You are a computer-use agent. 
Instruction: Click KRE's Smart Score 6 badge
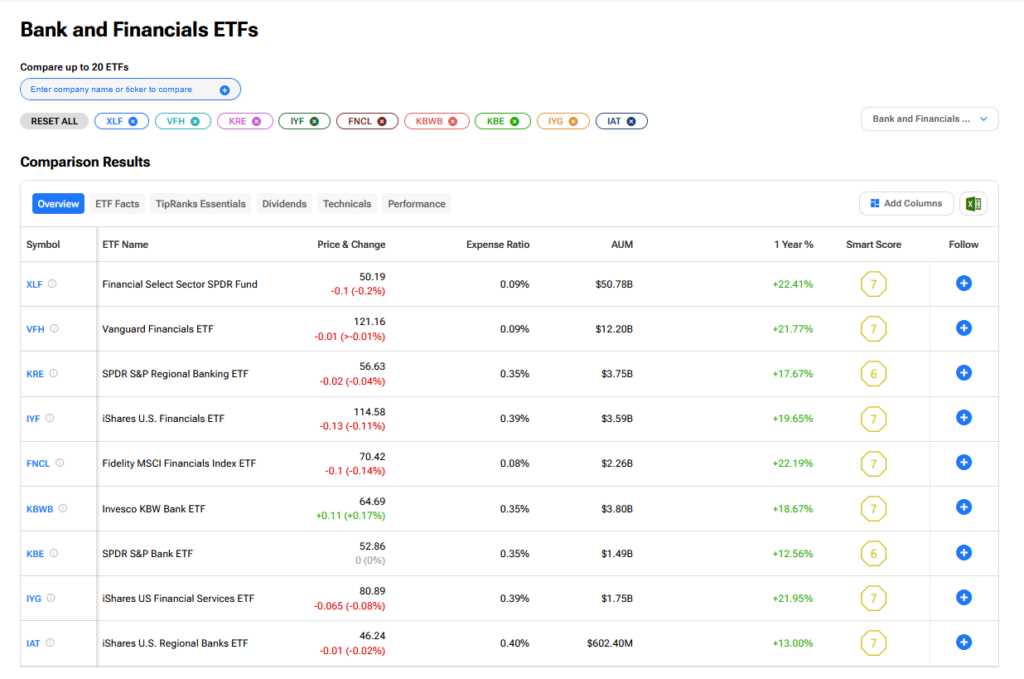click(873, 374)
